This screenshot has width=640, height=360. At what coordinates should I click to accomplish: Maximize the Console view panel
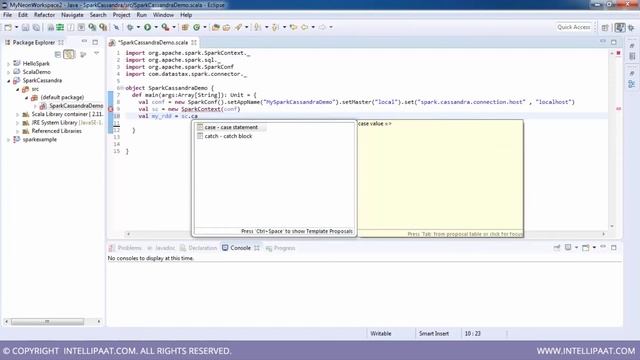tap(613, 248)
